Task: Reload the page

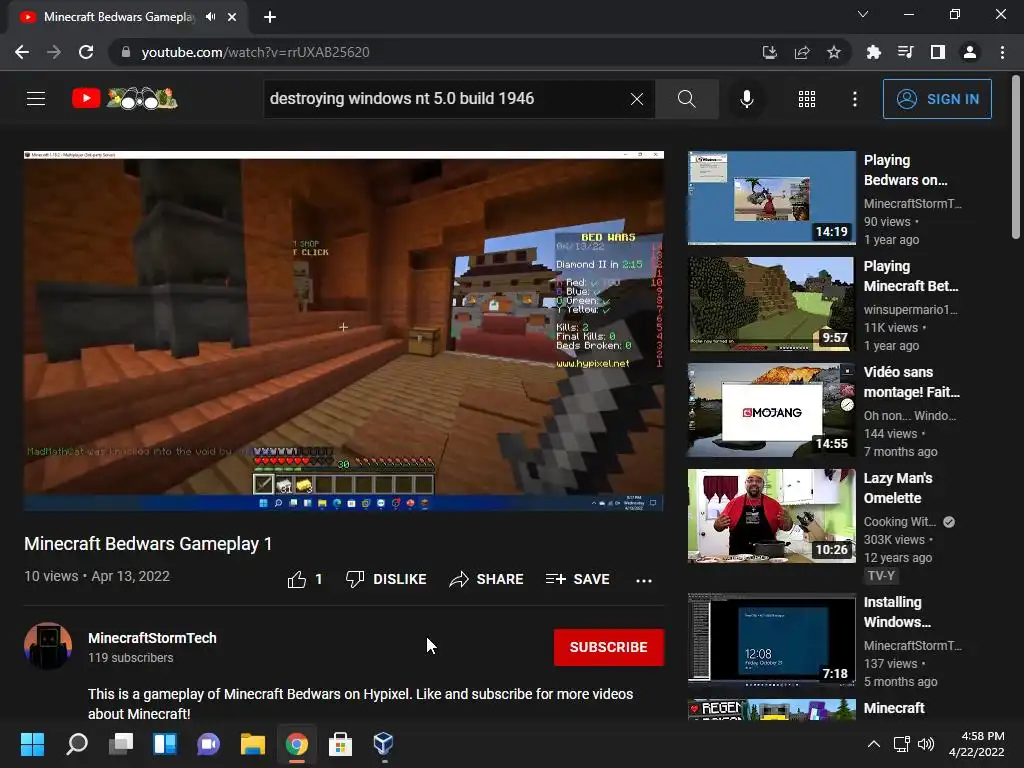Action: (x=86, y=52)
